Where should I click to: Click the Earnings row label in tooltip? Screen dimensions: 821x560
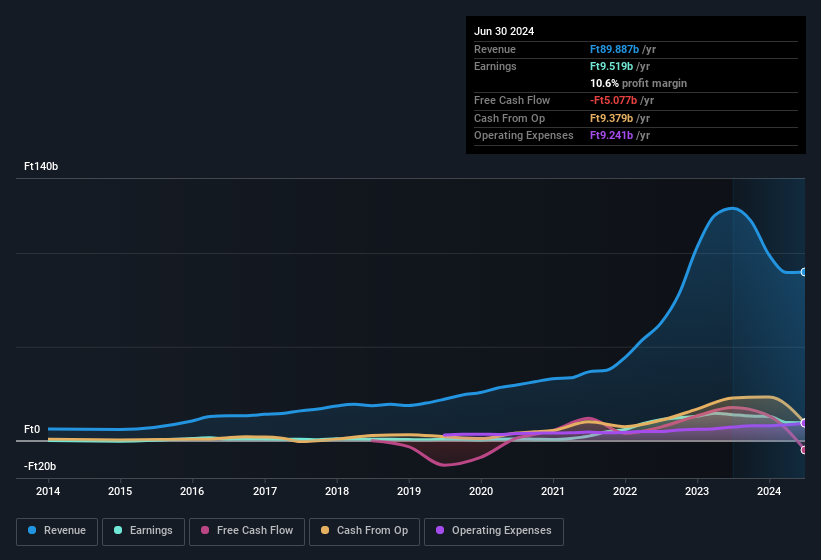click(495, 66)
